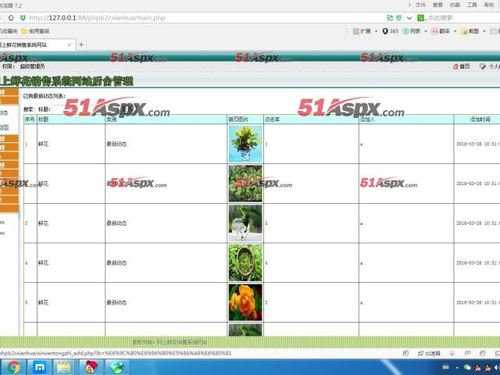Click the homepage link in admin header

point(461,67)
